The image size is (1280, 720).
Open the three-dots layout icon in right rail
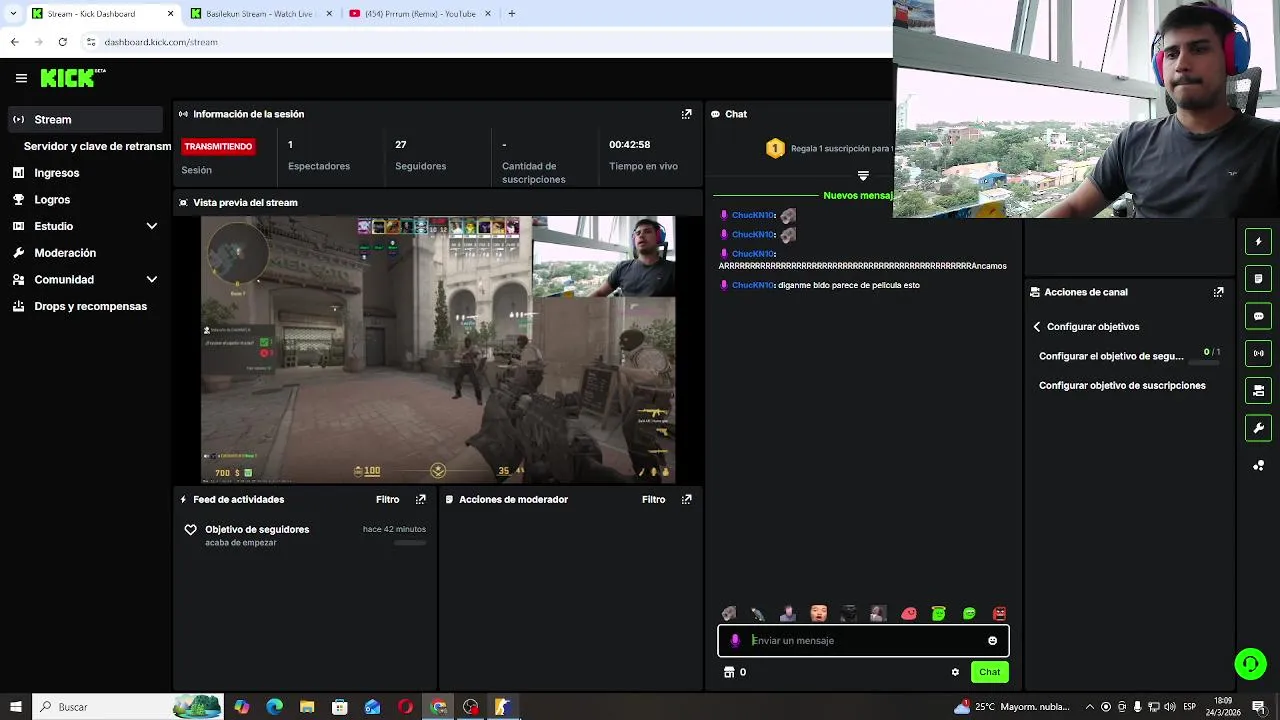(1259, 465)
